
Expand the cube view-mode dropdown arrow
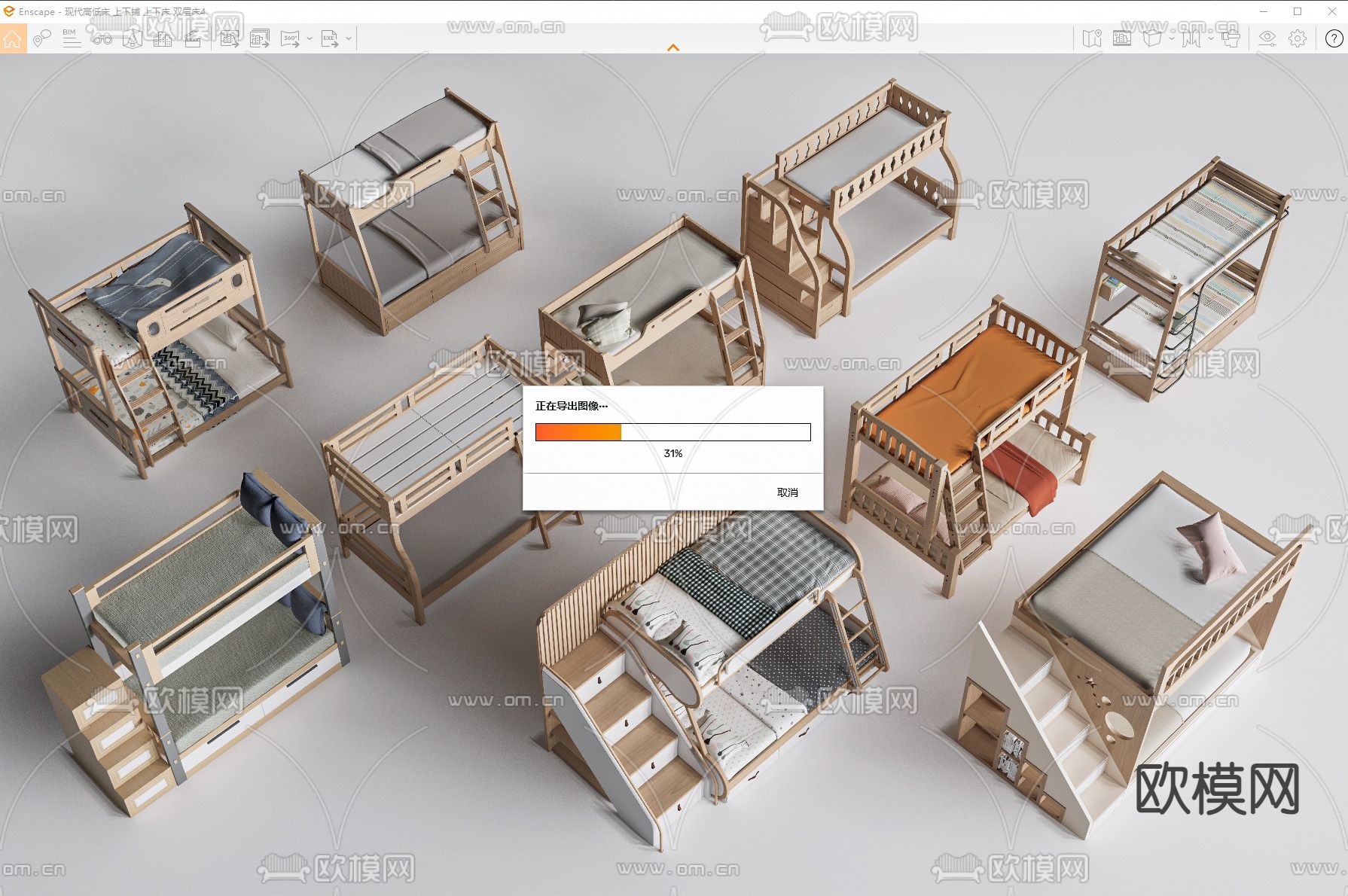point(1172,38)
